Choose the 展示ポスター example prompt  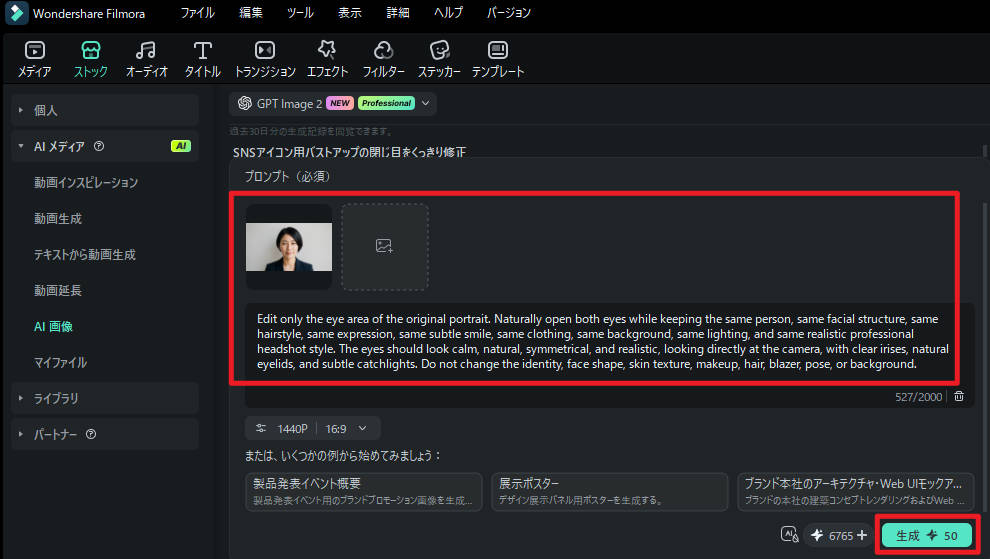(x=610, y=491)
